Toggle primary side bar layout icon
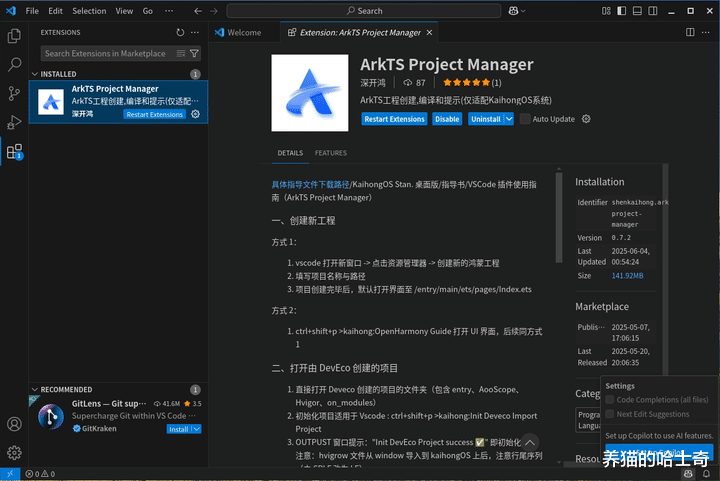Image resolution: width=720 pixels, height=481 pixels. pos(622,11)
